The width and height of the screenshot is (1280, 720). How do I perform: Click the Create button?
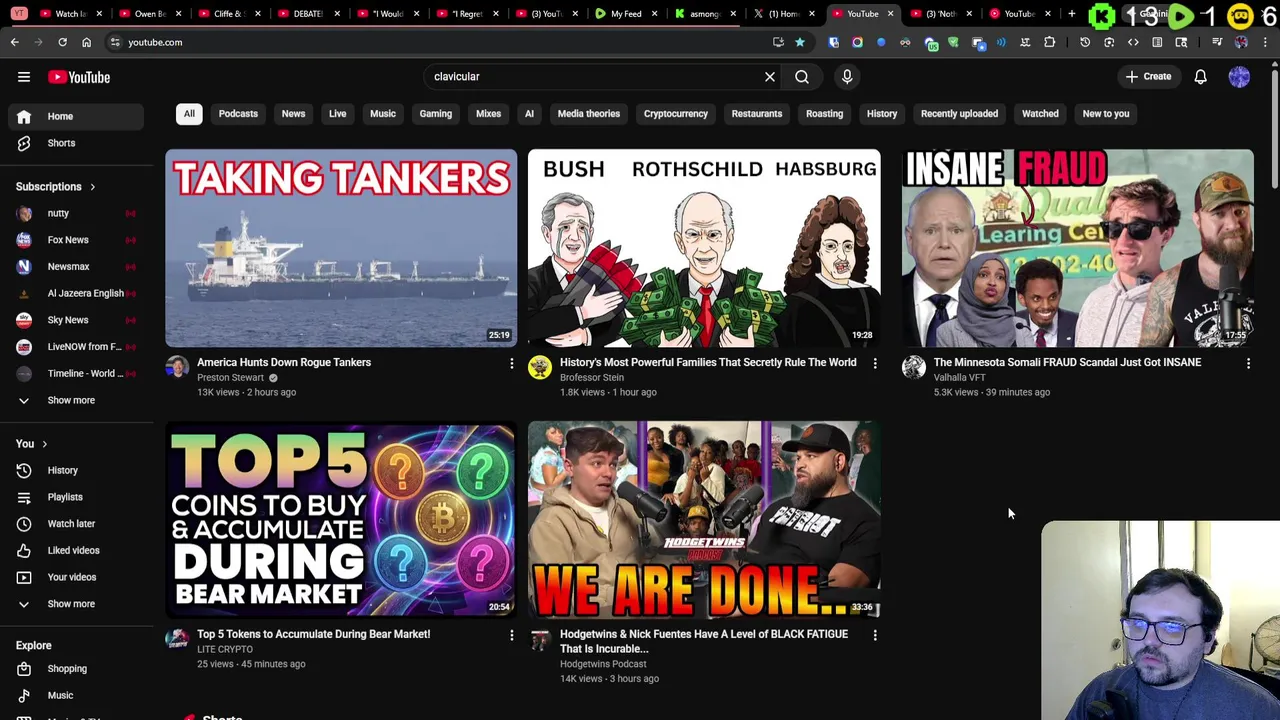(x=1148, y=77)
